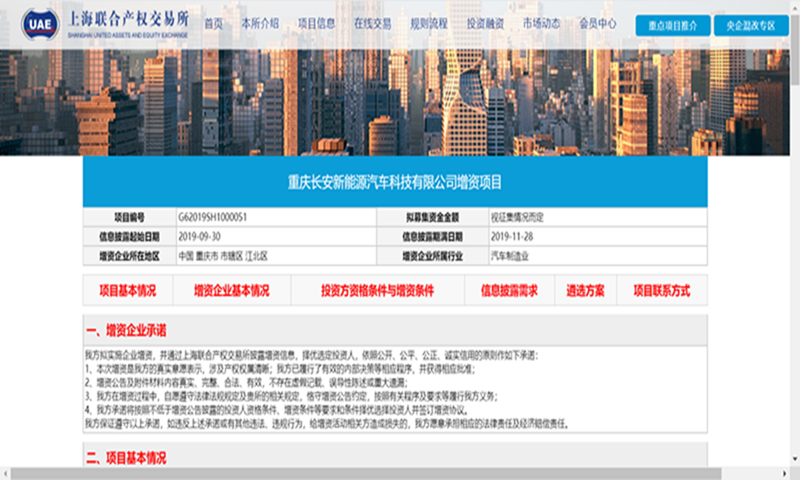Select the 信息披露需求 tab
The height and width of the screenshot is (480, 800).
pos(509,290)
